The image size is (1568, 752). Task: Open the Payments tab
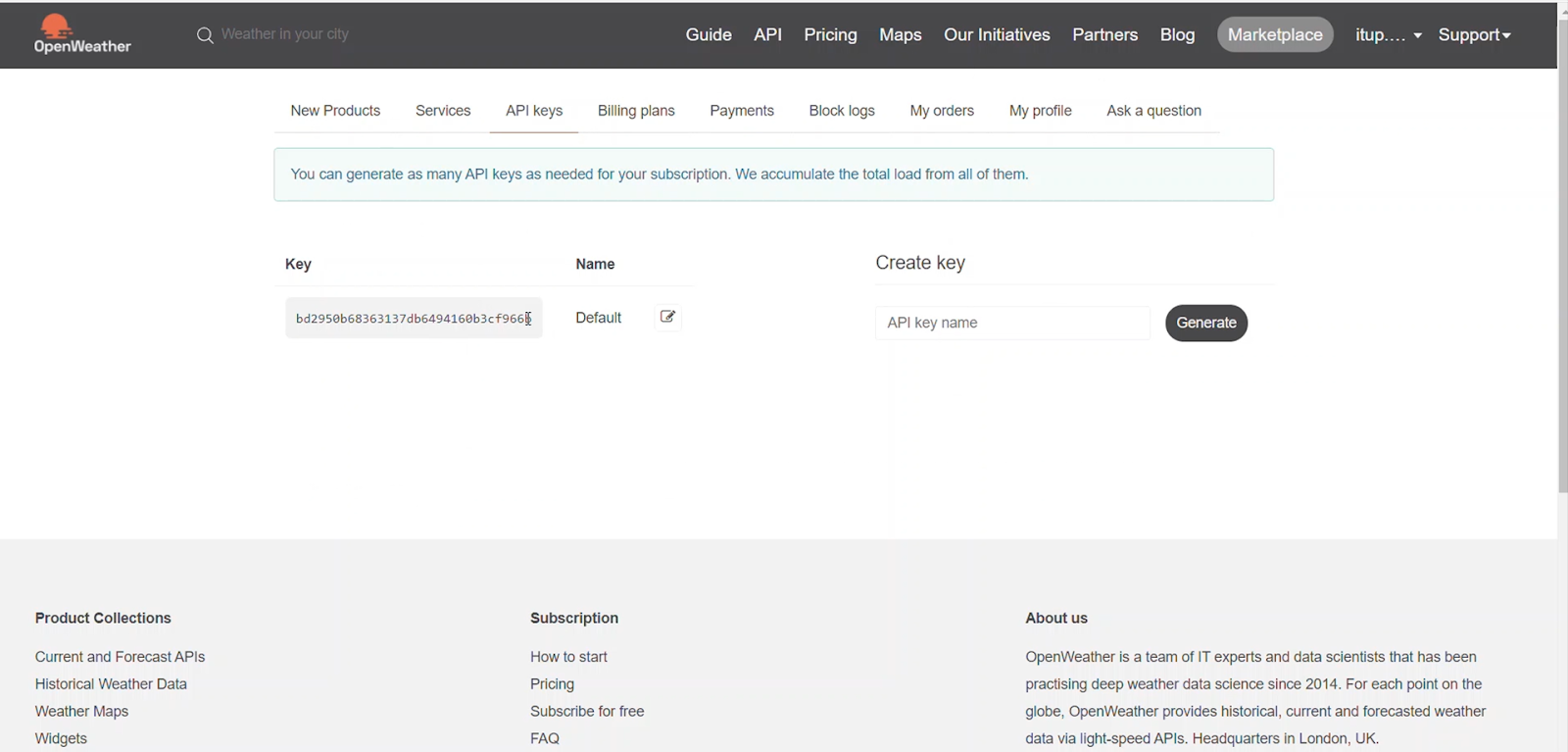742,111
